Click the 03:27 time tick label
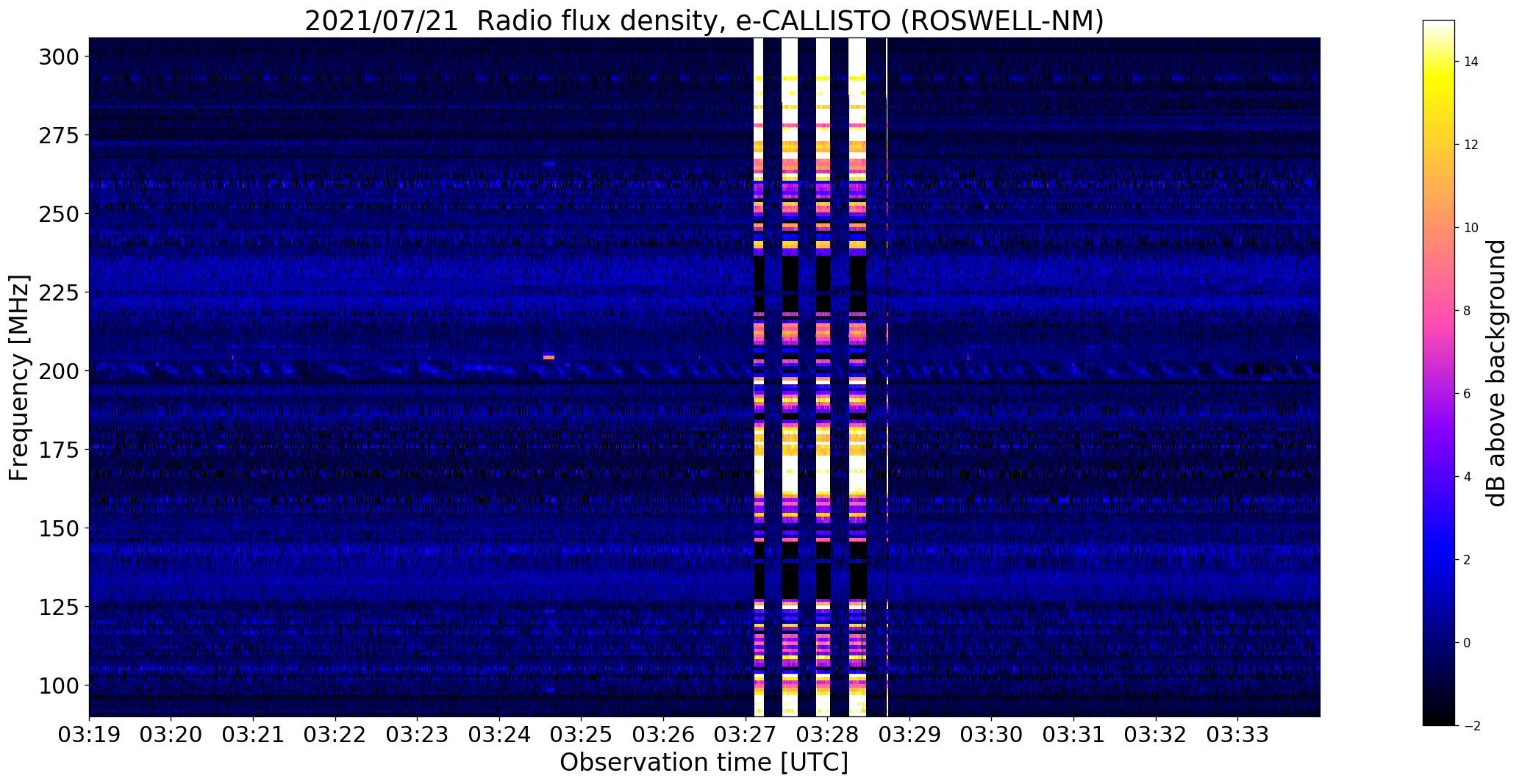Screen dimensions: 1519x784 (x=746, y=735)
